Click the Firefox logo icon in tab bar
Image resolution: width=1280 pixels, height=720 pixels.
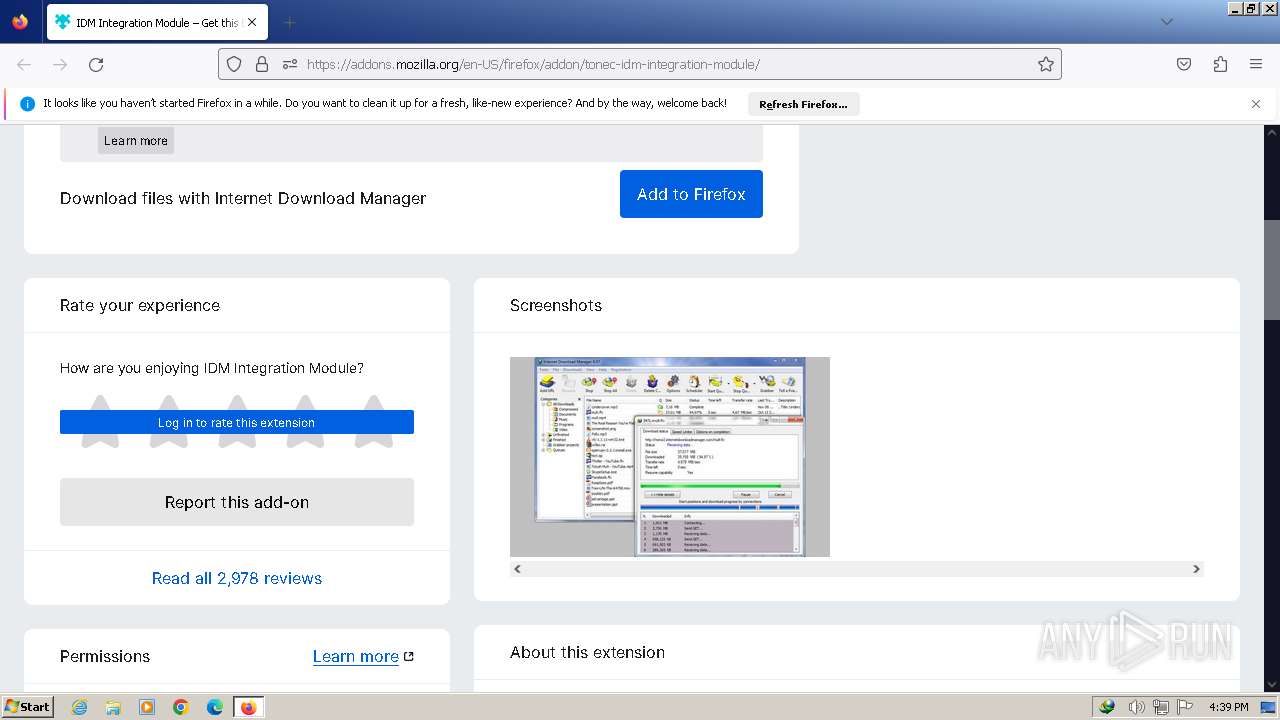(x=20, y=22)
